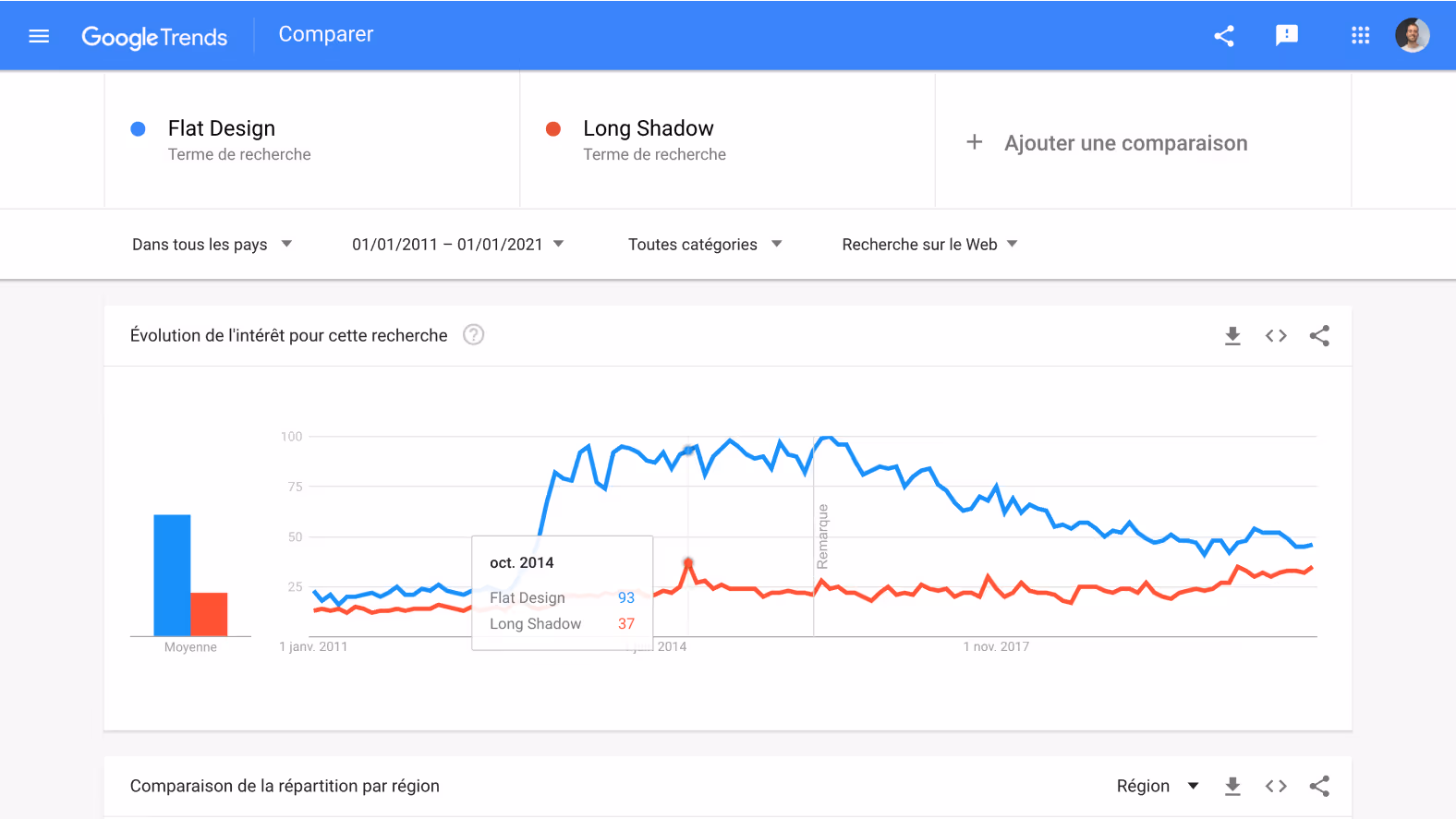Open the feedback icon in the header
1456x819 pixels.
point(1287,35)
